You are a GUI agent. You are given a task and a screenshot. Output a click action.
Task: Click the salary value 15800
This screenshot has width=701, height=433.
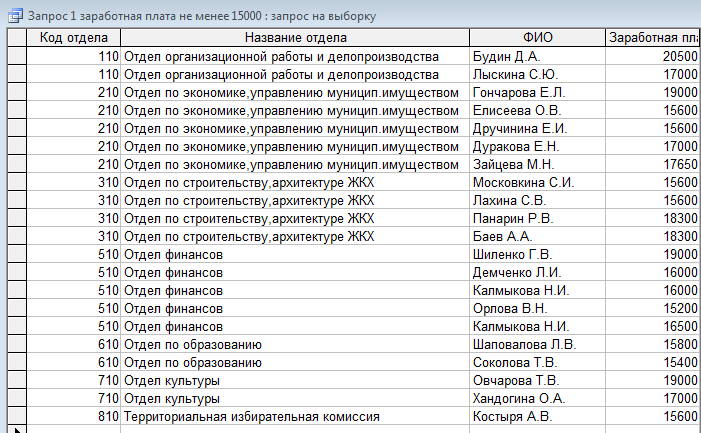pos(653,345)
